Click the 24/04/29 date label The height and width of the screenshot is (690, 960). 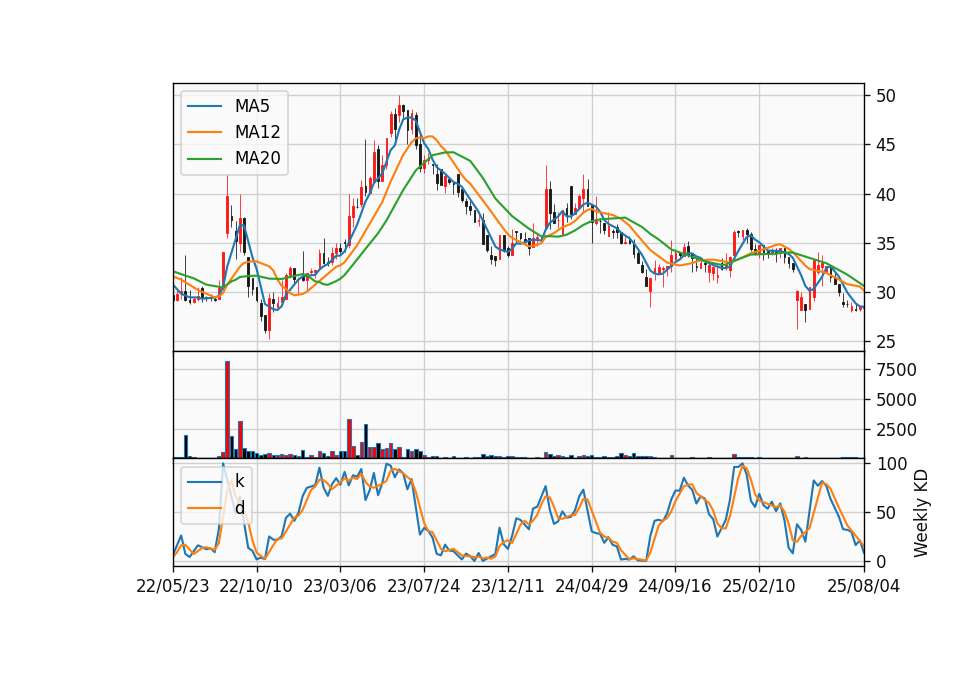(x=591, y=586)
